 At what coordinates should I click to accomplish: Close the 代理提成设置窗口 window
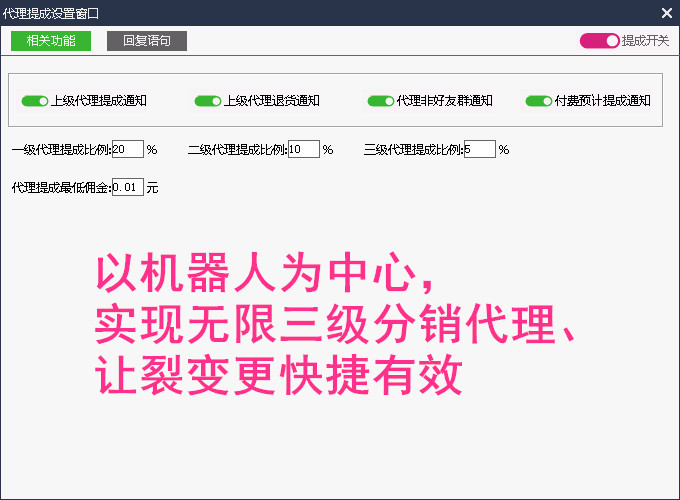pos(667,13)
